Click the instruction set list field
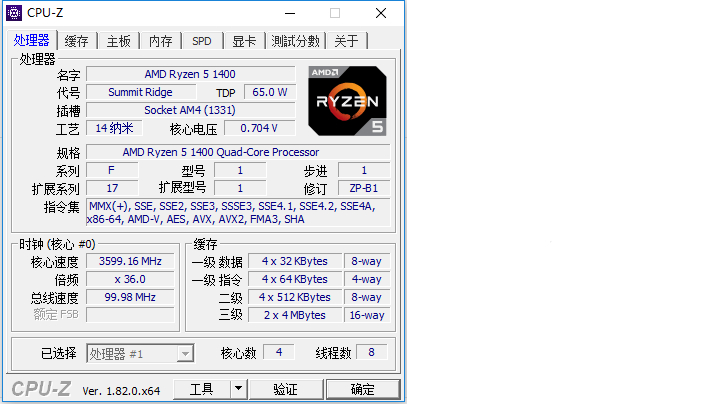Screen dimensions: 718x404 [x=238, y=213]
